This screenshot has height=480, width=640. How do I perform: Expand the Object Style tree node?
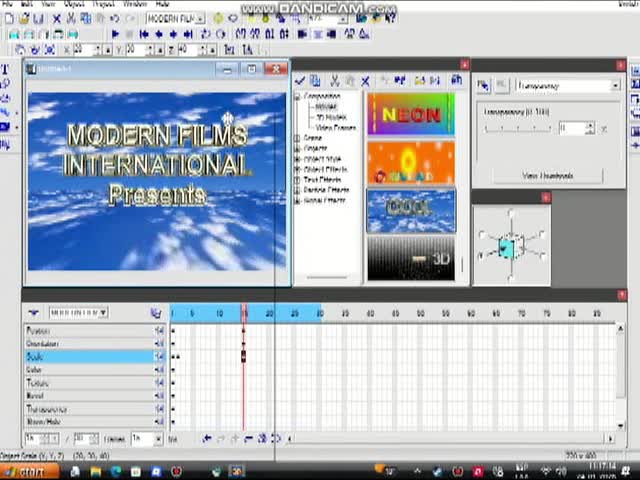click(298, 159)
